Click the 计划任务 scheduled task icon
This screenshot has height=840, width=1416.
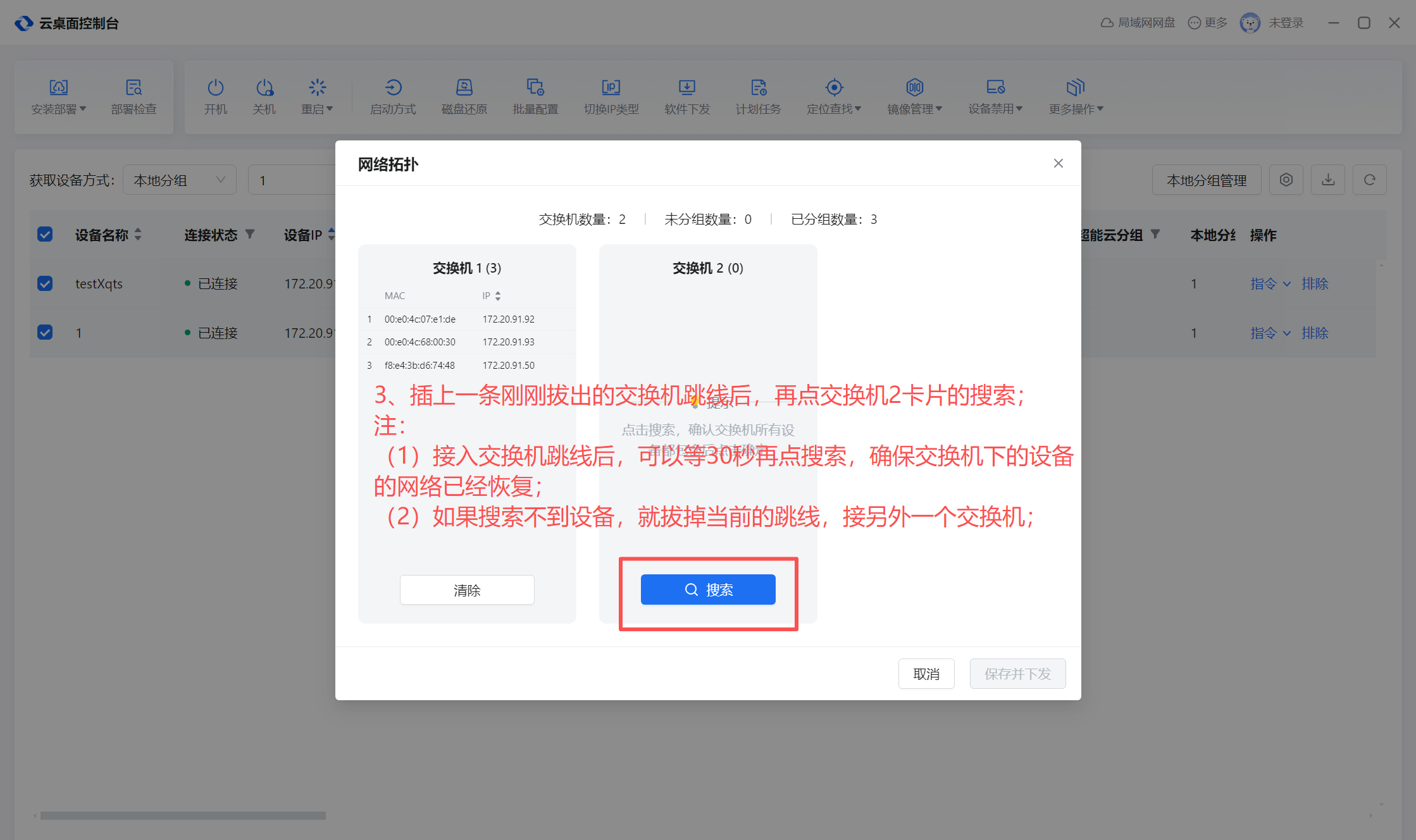point(758,88)
